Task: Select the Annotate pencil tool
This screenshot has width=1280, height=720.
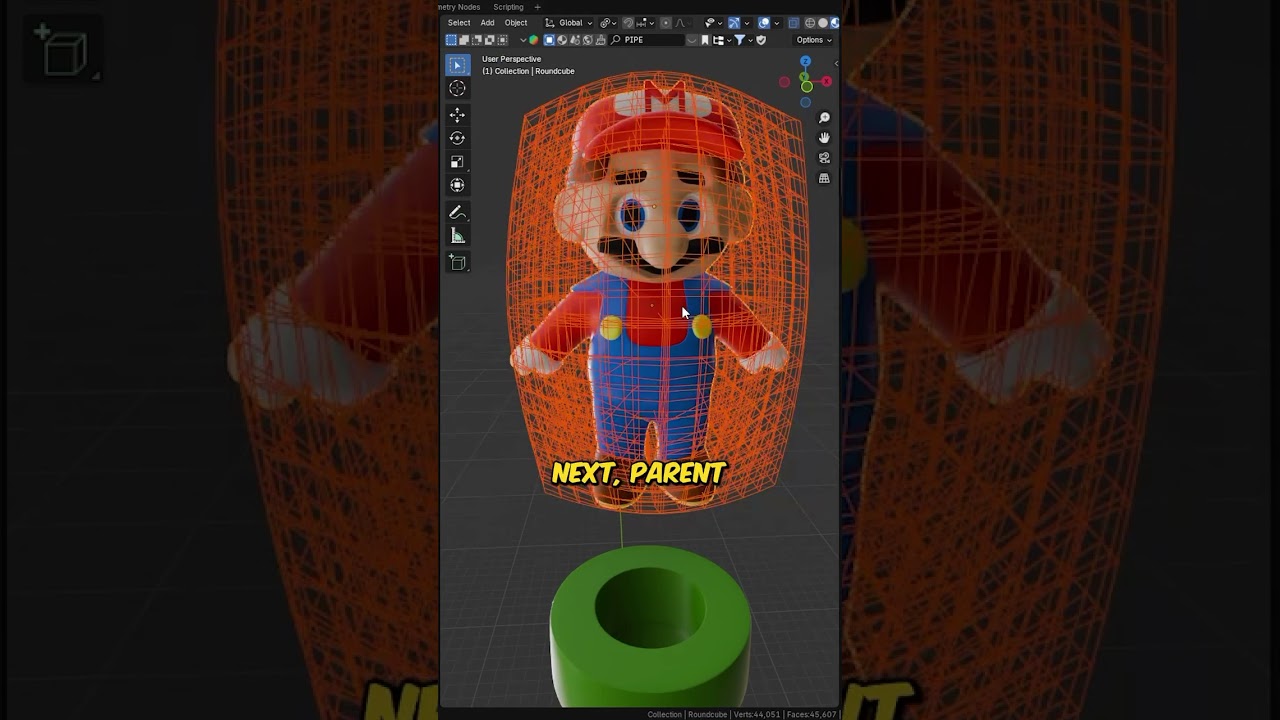Action: 457,212
